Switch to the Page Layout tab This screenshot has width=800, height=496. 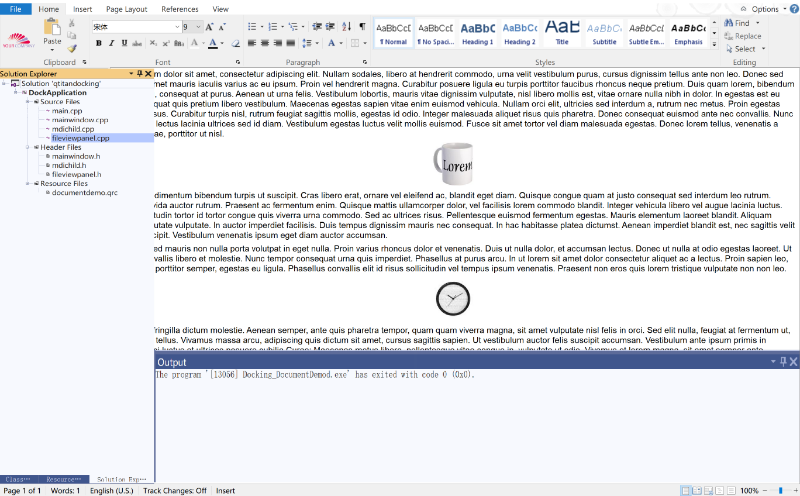[x=127, y=9]
